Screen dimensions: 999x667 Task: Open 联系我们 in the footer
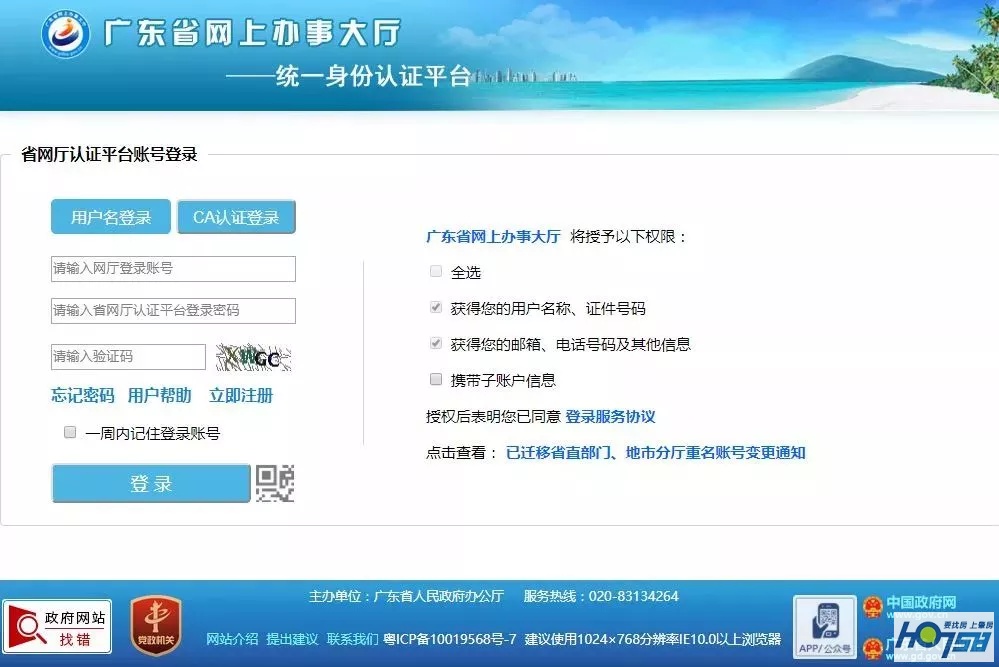(352, 639)
